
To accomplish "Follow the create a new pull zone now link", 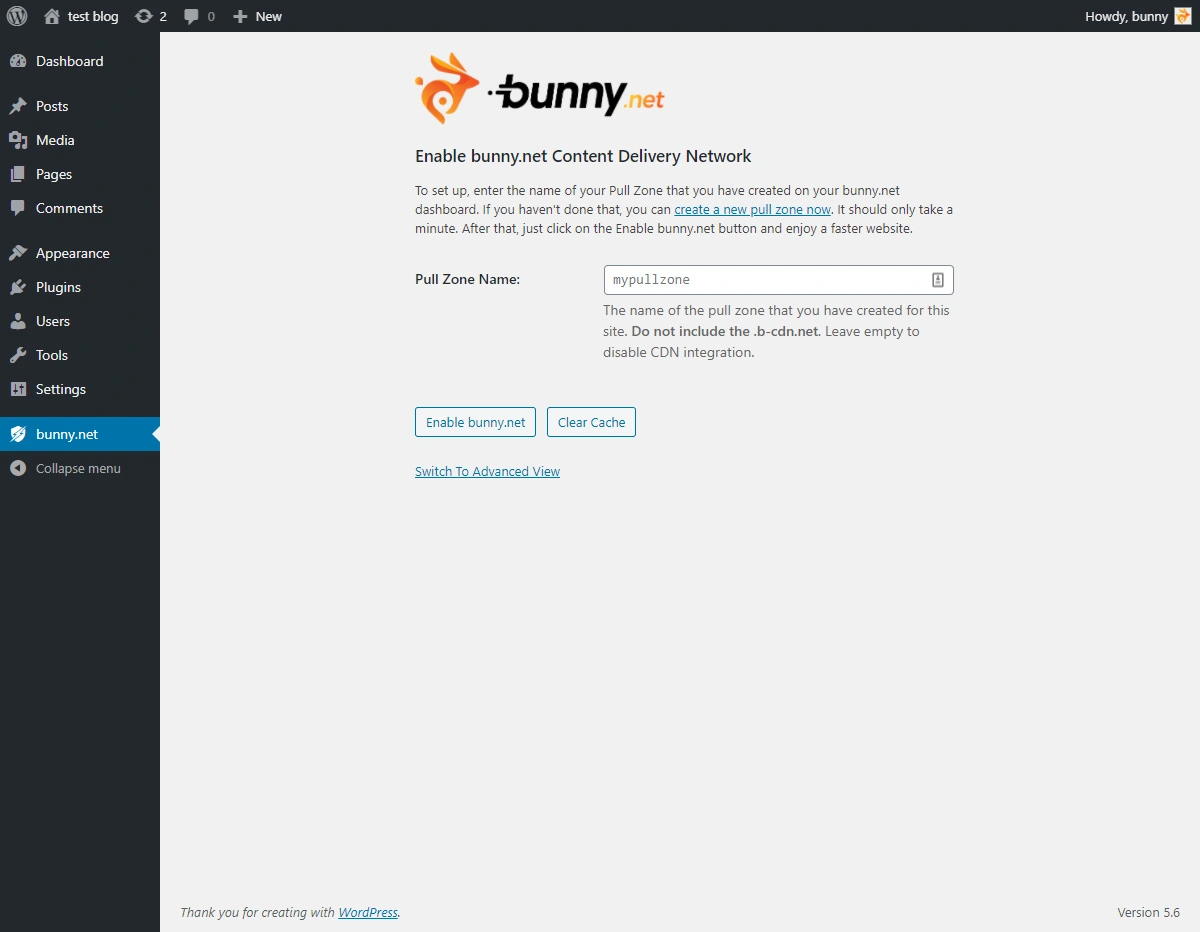I will [752, 209].
